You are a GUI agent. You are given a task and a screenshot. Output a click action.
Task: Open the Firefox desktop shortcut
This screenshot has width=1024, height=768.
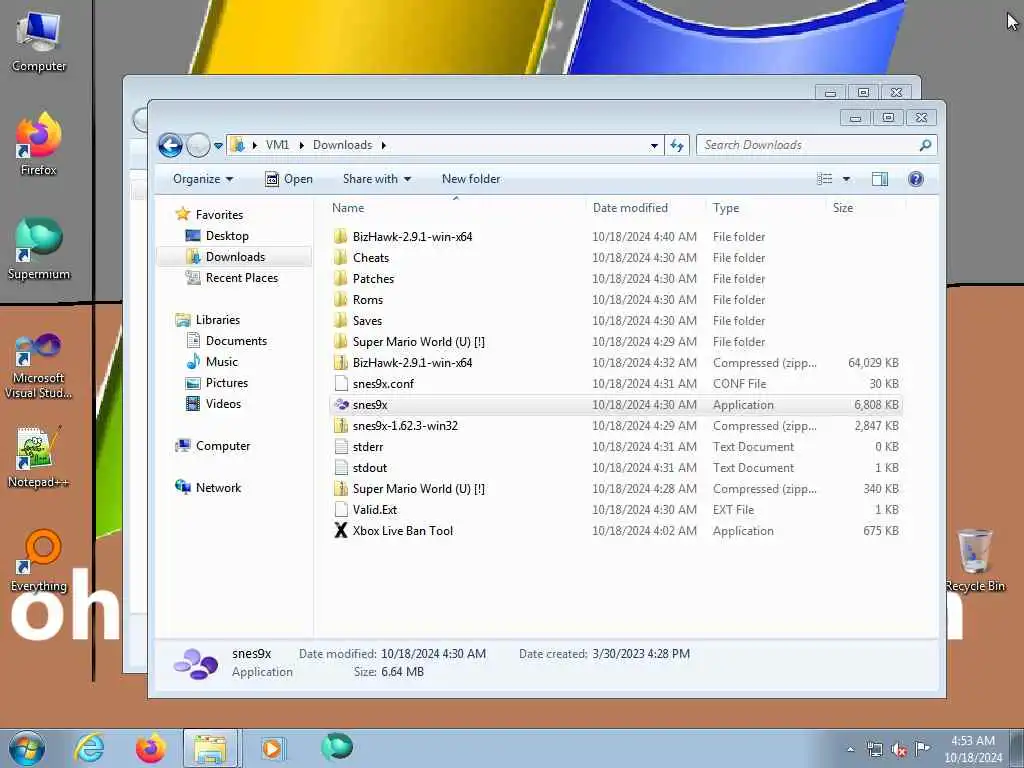coord(39,144)
